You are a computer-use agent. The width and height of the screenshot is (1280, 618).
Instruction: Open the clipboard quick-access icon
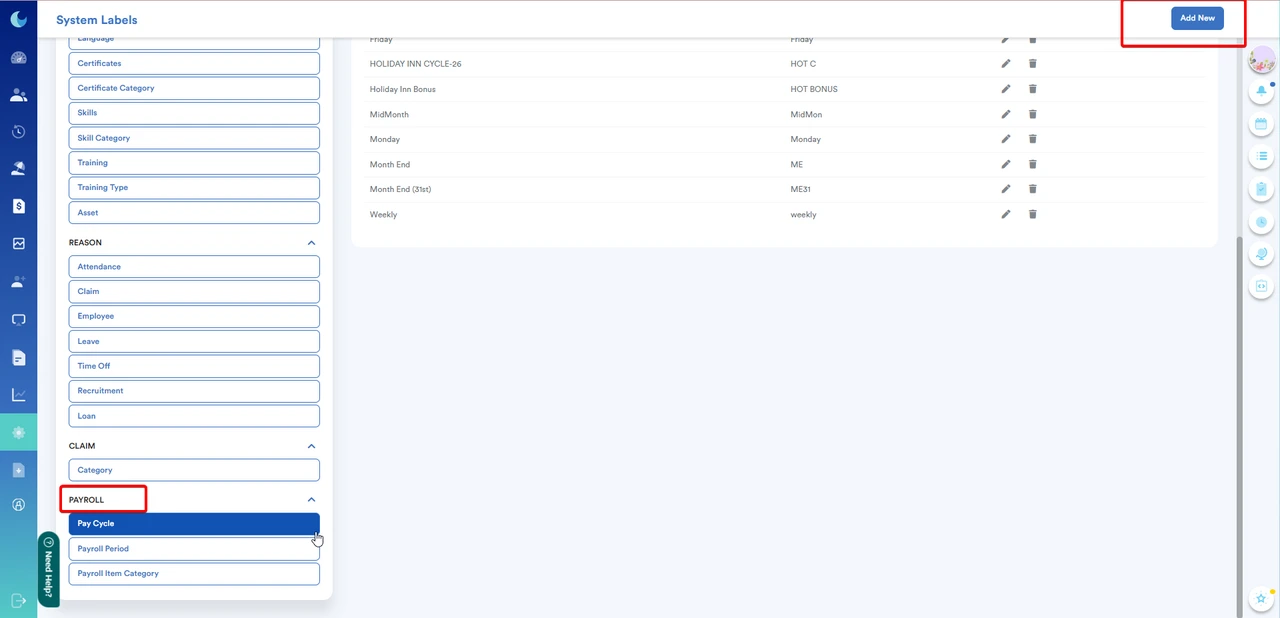point(1261,189)
